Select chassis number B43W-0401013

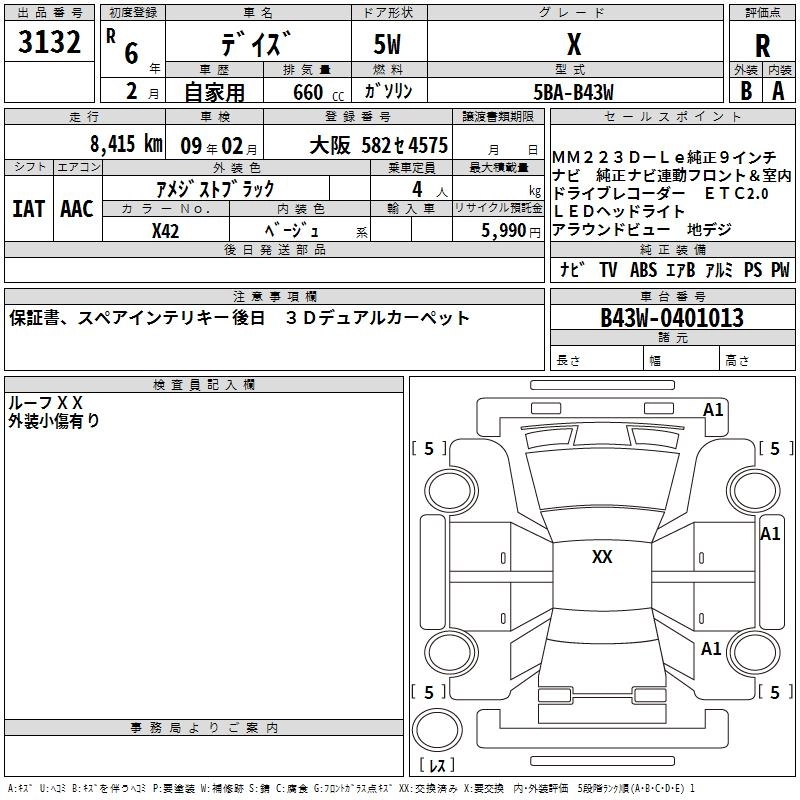coord(672,318)
